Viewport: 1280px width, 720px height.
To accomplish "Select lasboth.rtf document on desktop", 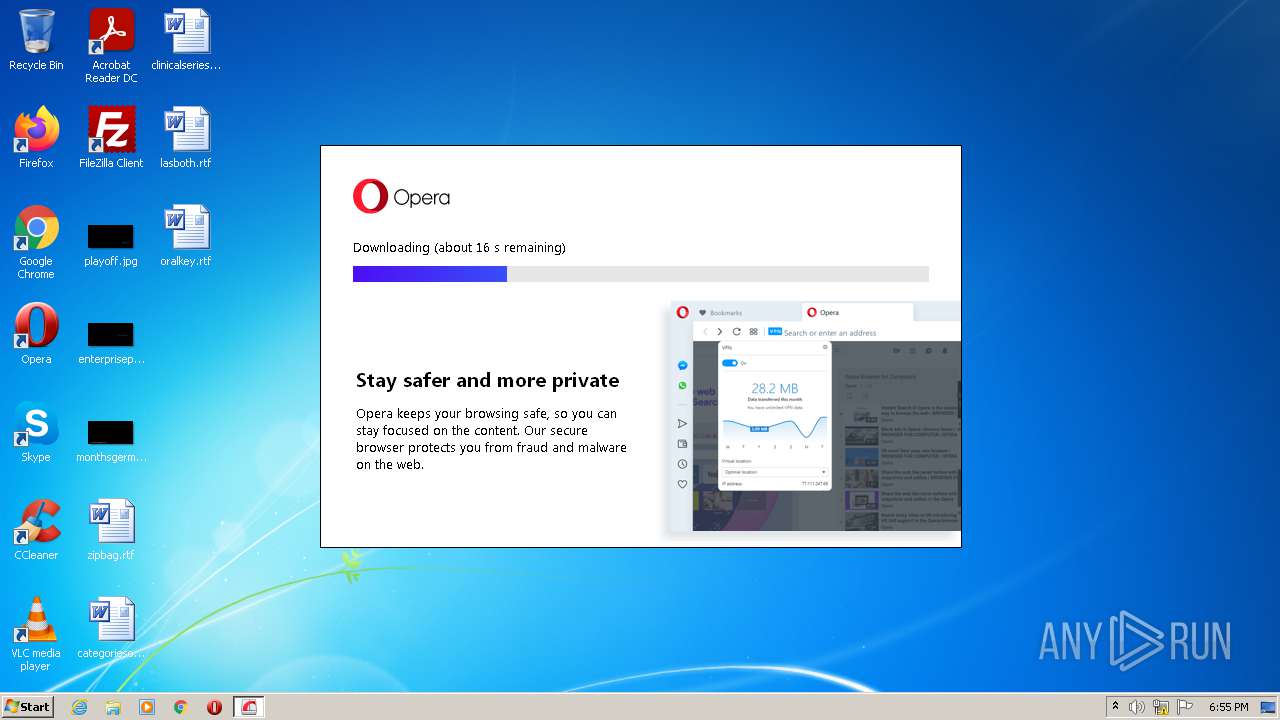I will pyautogui.click(x=186, y=137).
